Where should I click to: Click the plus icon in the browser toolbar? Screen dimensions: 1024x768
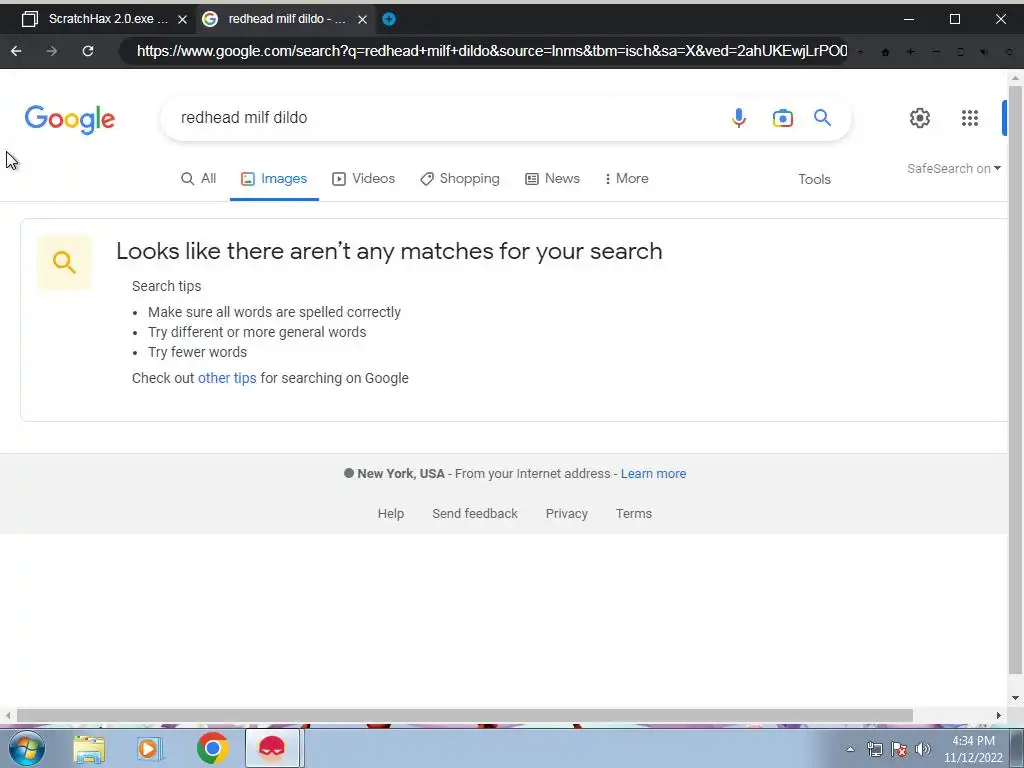point(910,52)
